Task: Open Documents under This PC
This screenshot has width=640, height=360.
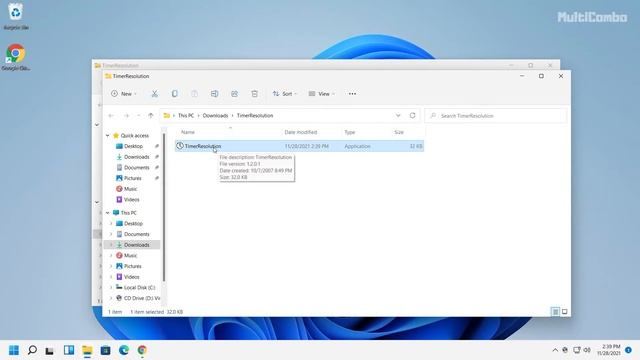Action: coord(137,234)
